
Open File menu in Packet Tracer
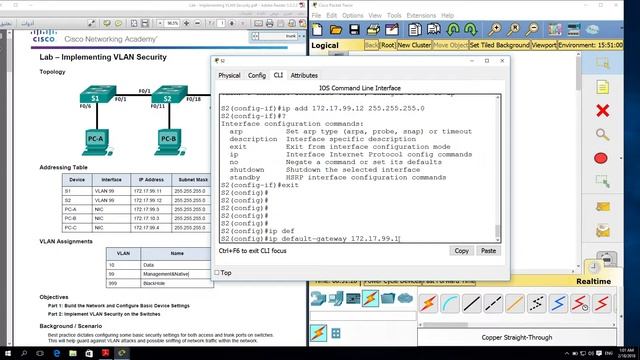pyautogui.click(x=316, y=16)
